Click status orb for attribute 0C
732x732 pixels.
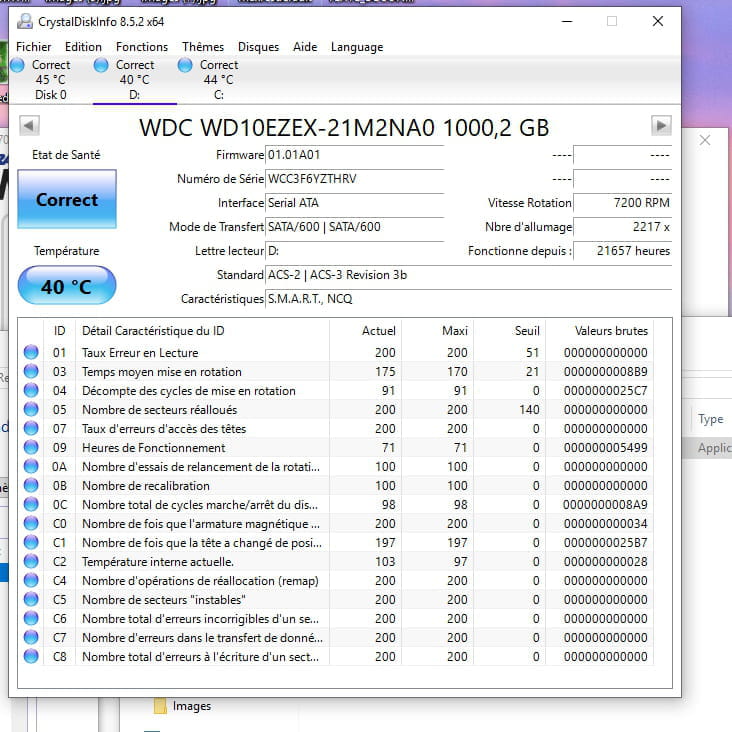pyautogui.click(x=31, y=504)
